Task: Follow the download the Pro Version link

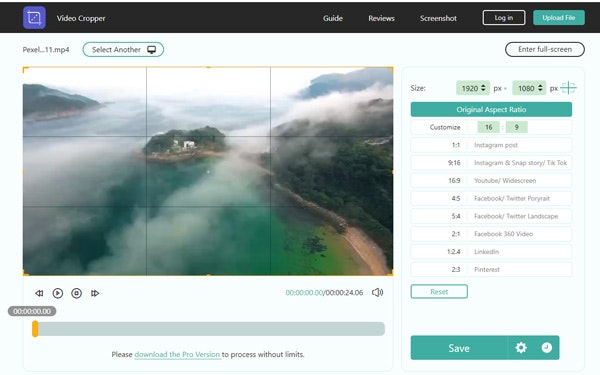Action: [177, 354]
